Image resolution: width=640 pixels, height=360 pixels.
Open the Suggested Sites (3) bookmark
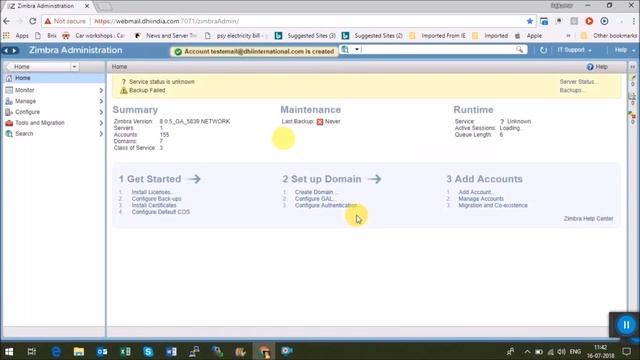coord(305,36)
